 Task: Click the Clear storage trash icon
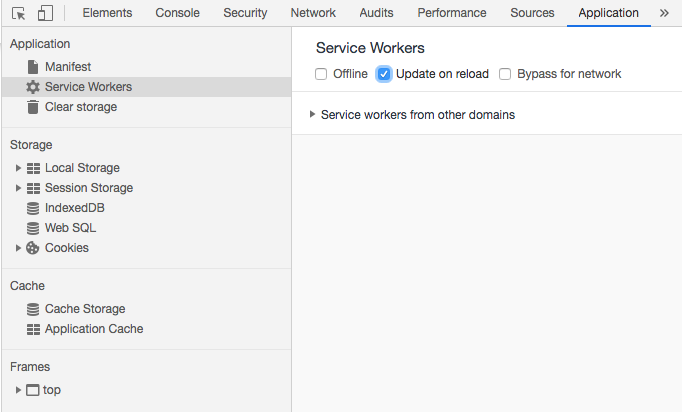33,107
